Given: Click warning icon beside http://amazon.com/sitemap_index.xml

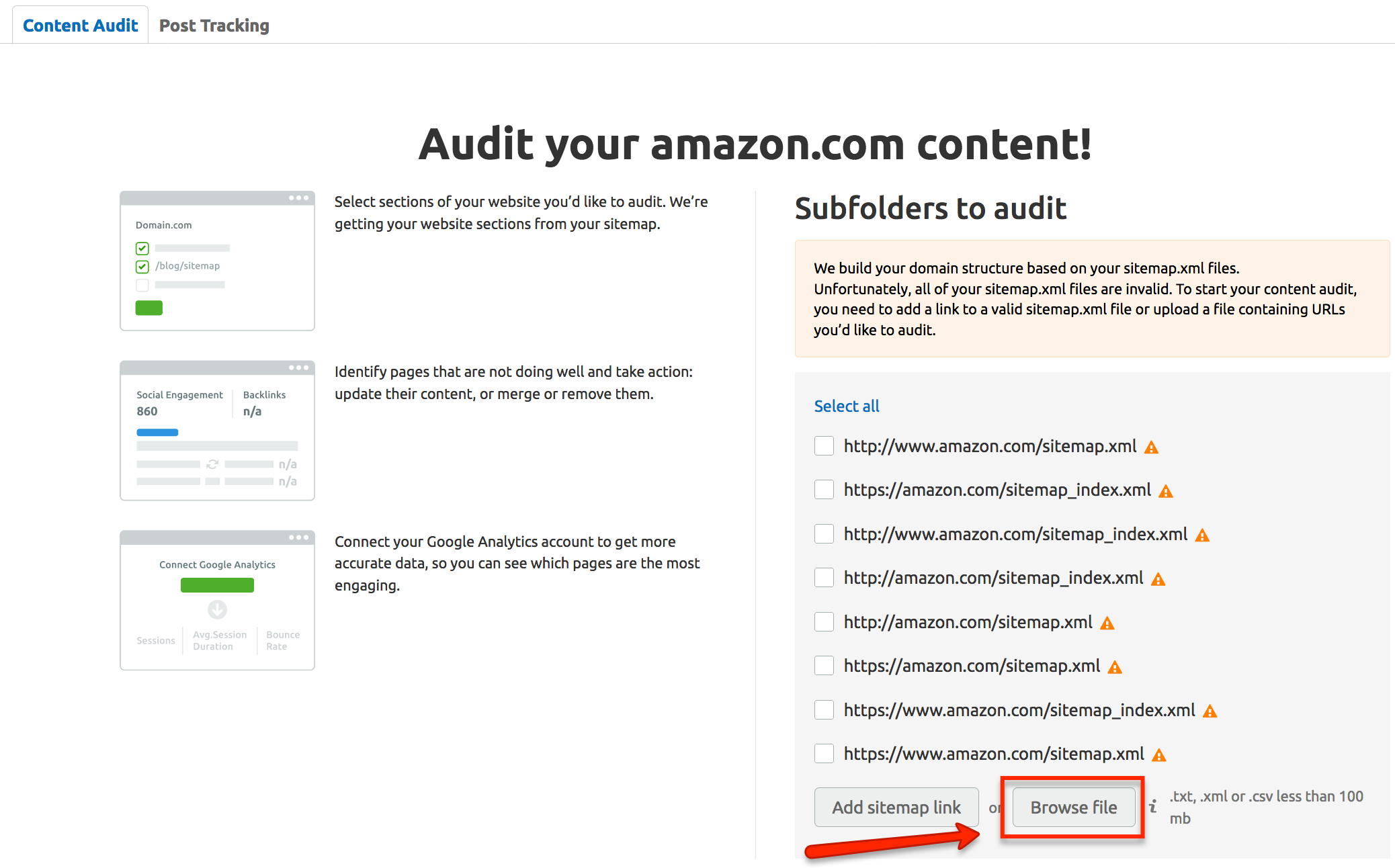Looking at the screenshot, I should click(x=1158, y=579).
